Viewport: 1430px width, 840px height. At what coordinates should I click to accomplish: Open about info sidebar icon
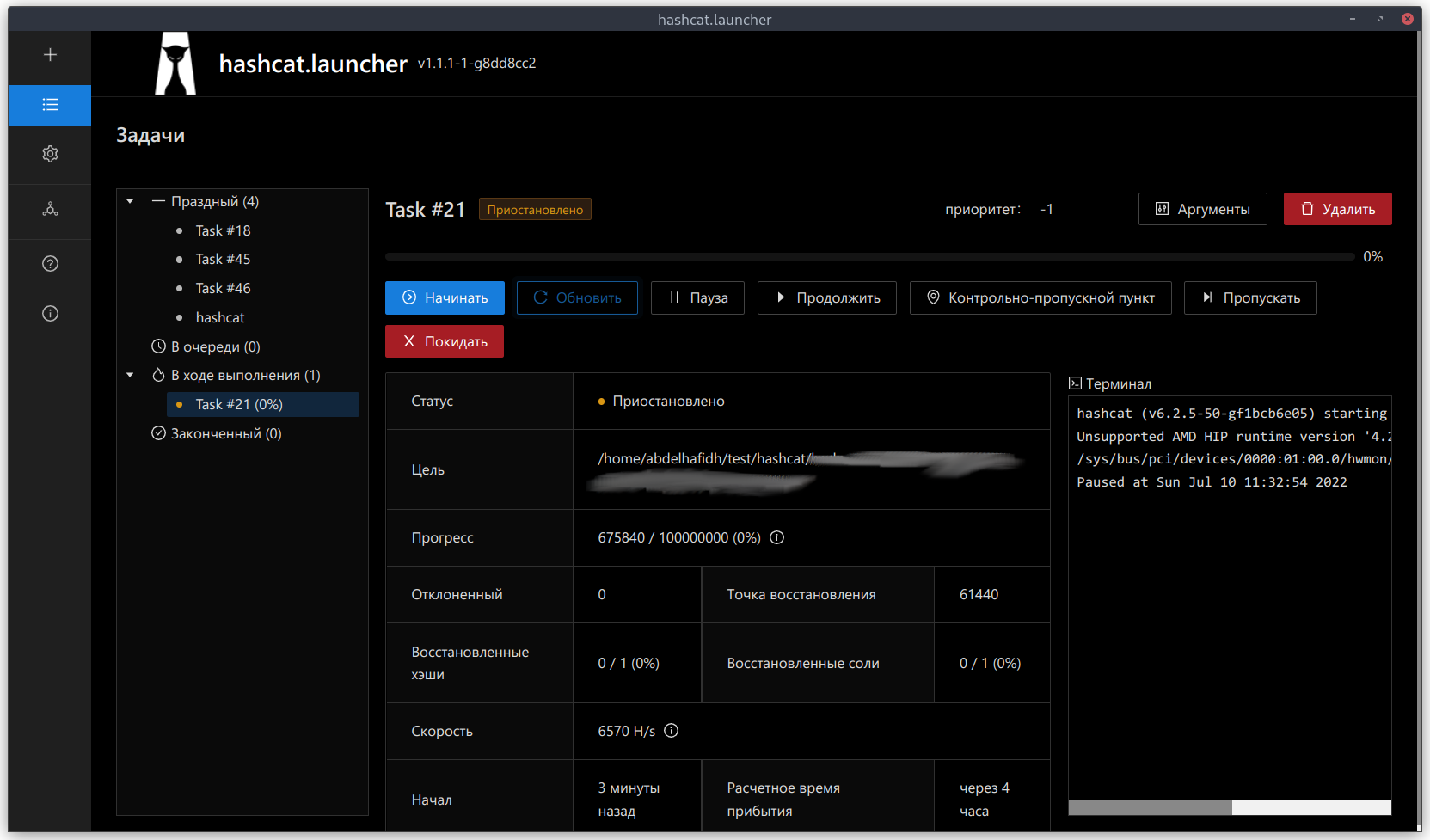click(50, 314)
